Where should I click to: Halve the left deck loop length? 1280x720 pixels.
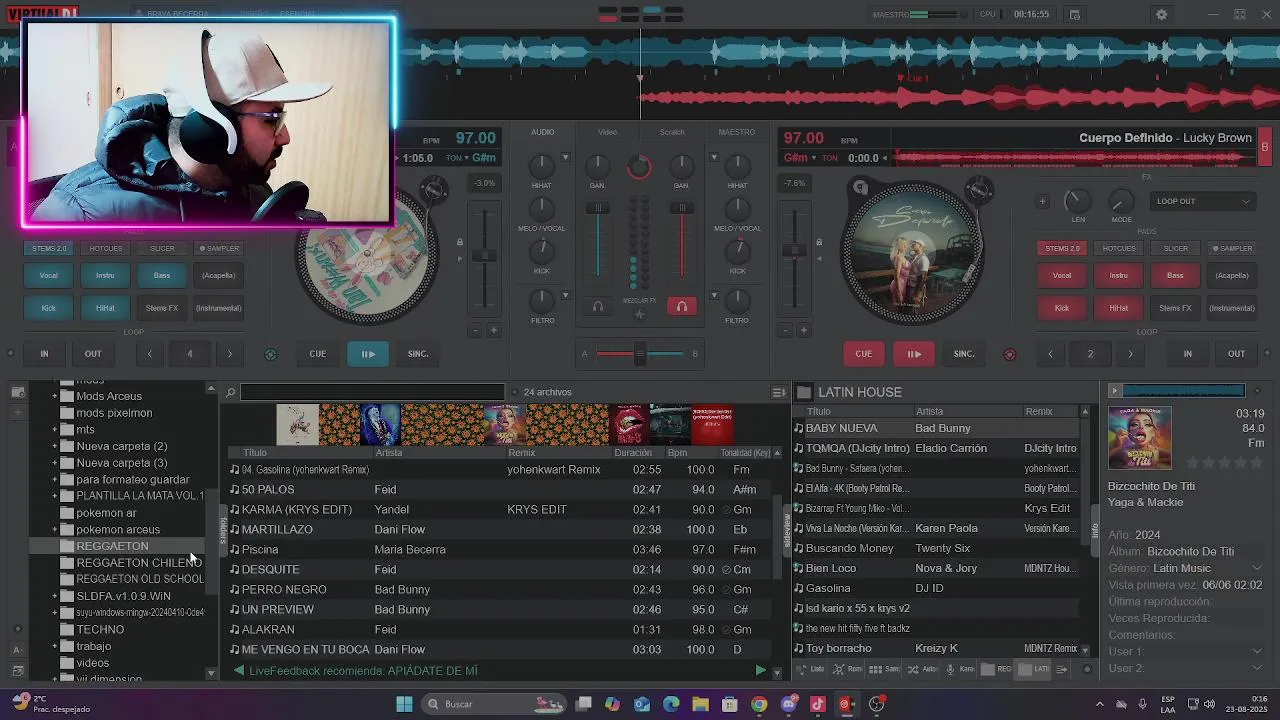[x=150, y=353]
